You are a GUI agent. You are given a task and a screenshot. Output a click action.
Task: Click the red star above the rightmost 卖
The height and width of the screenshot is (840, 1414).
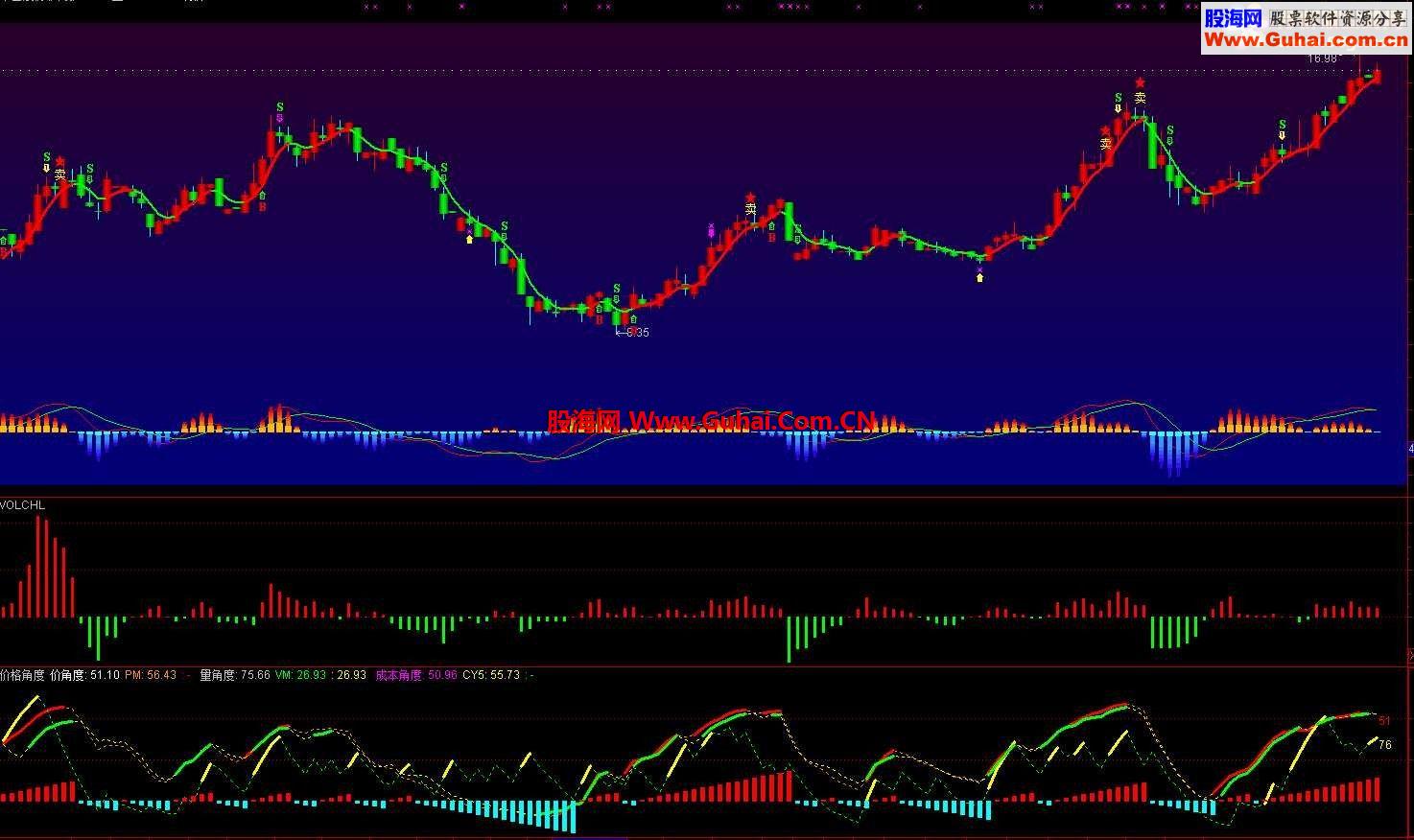1140,82
